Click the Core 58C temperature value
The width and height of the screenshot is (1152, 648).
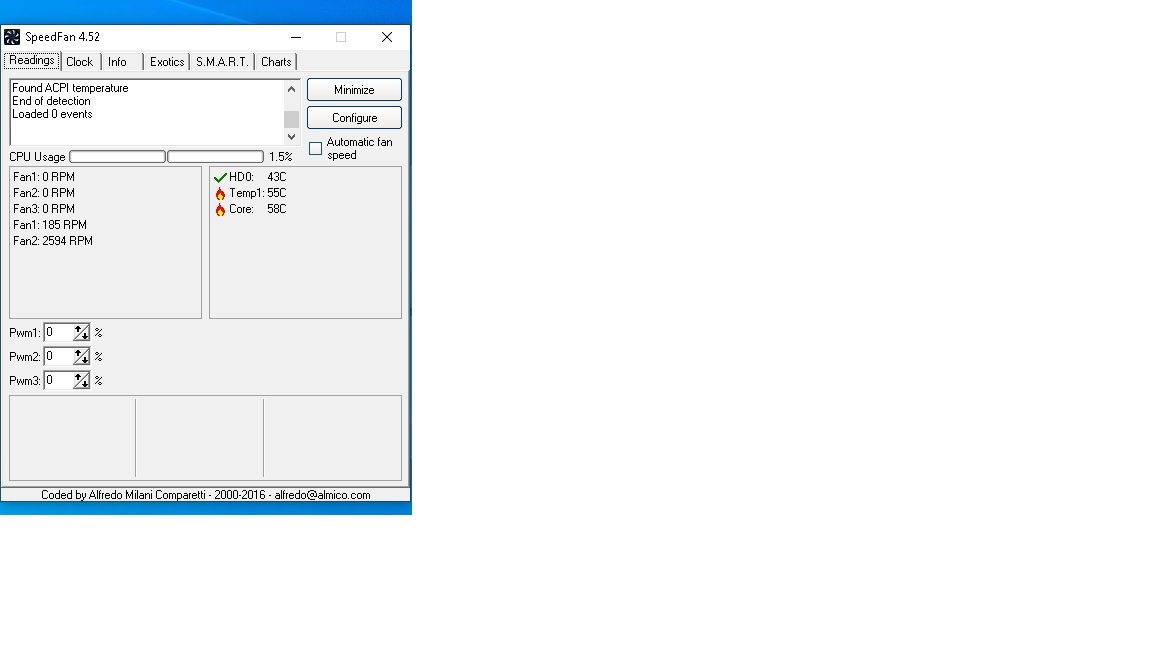tap(277, 209)
